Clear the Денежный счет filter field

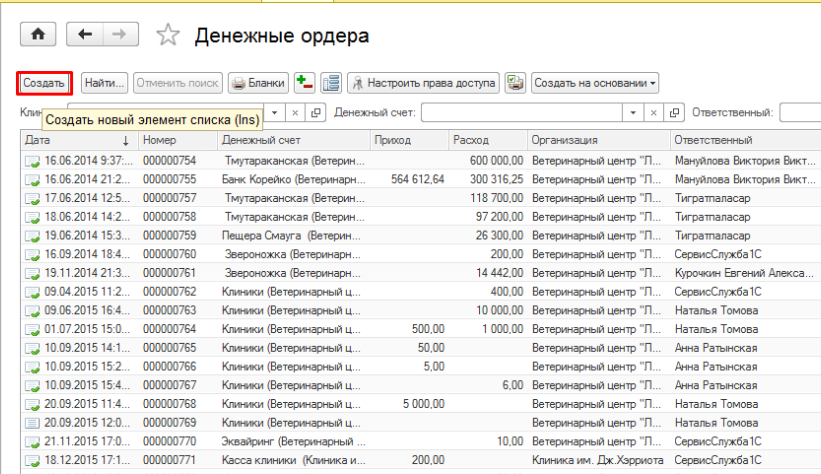coord(654,113)
